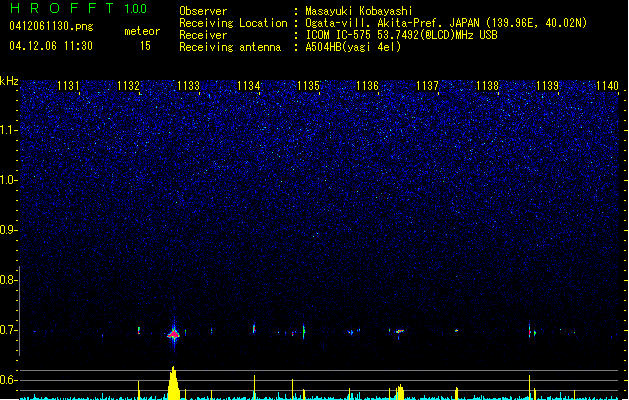
Task: Click the 0.7 kHz frequency axis label
Action: pyautogui.click(x=9, y=330)
